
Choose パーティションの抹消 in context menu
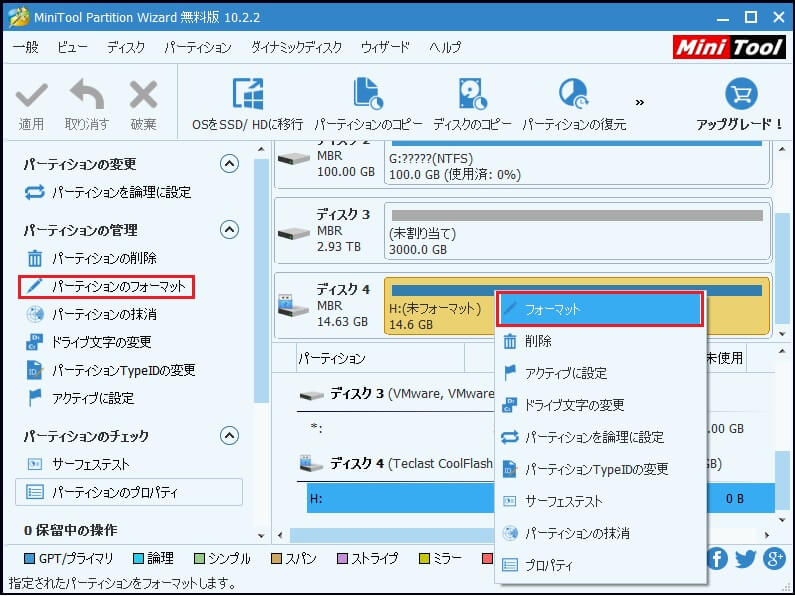(x=600, y=533)
